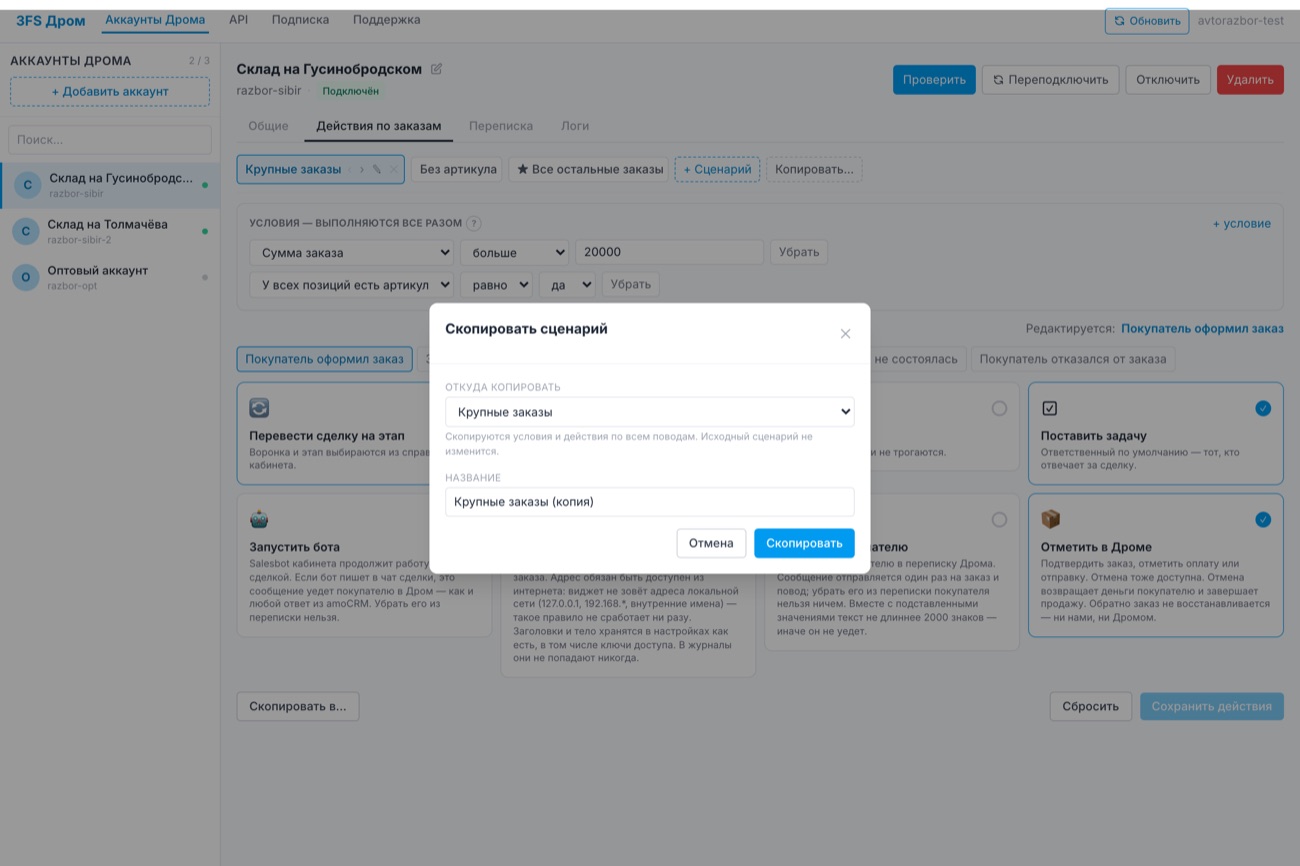
Task: Click the pencil icon on Крупные заказы scenario
Action: [377, 170]
